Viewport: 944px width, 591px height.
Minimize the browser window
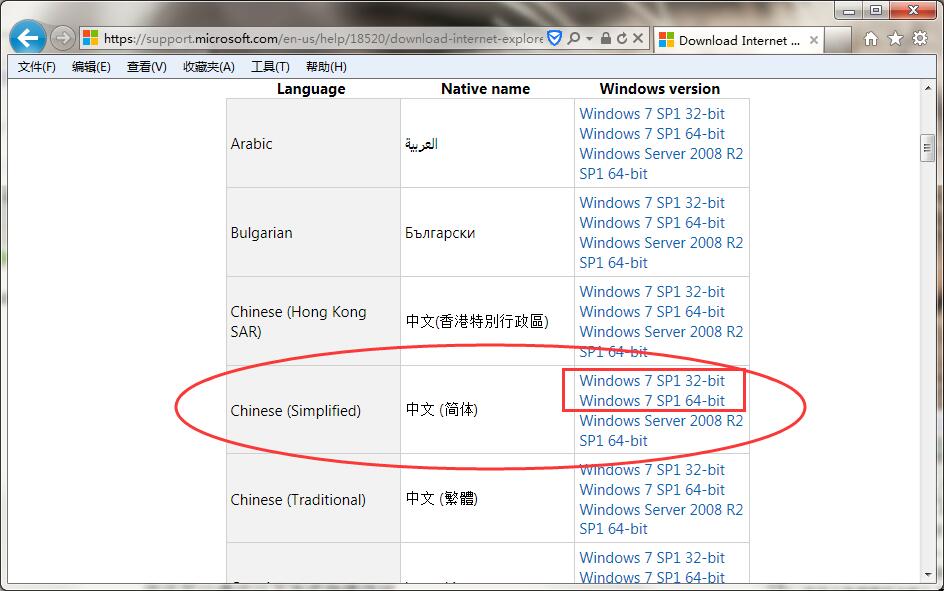(849, 10)
